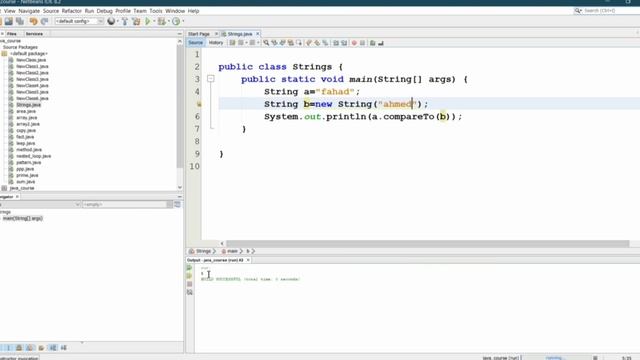640x360 pixels.
Task: Select main(String[] args) in Navigator
Action: (22, 218)
